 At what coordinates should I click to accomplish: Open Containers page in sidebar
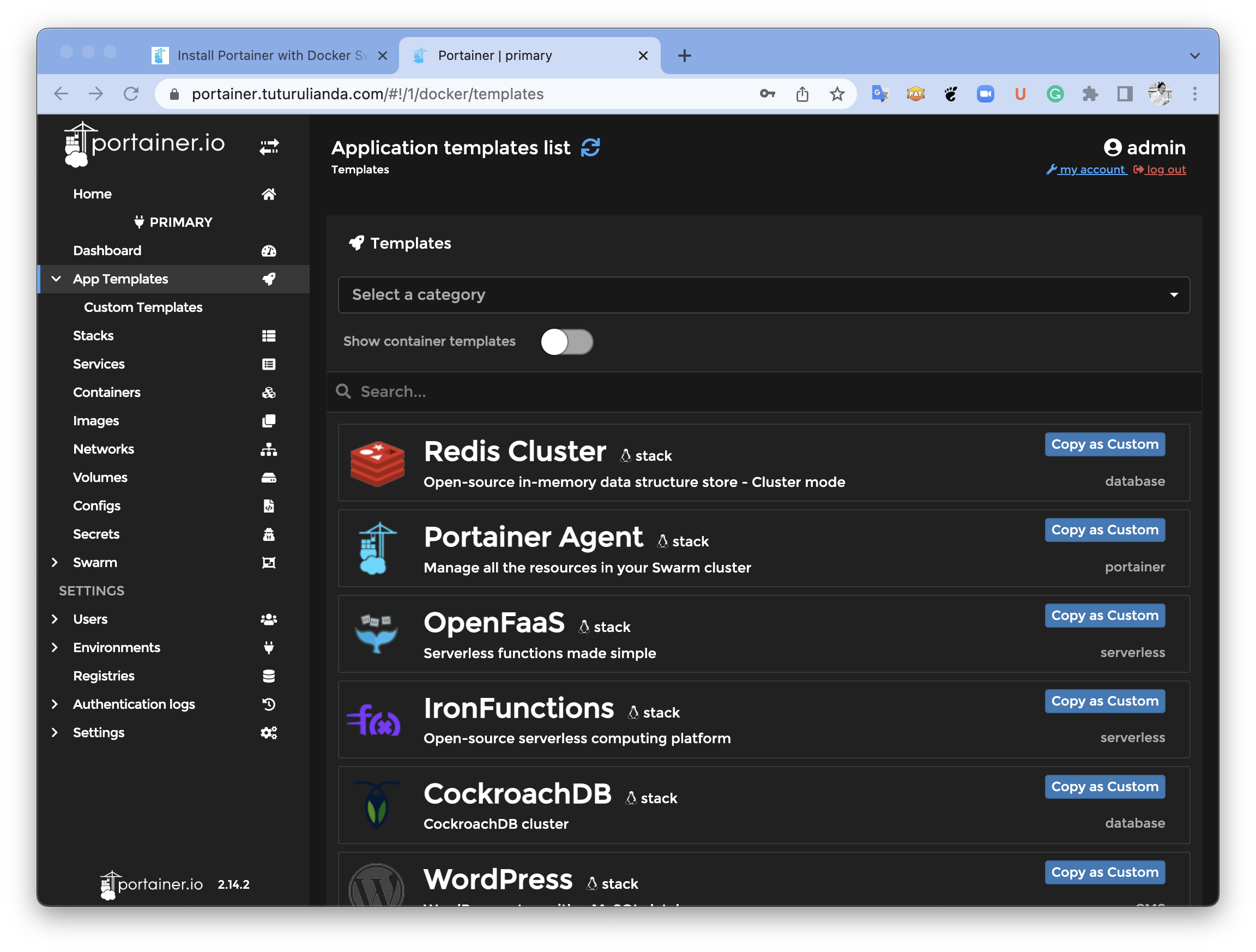coord(107,393)
